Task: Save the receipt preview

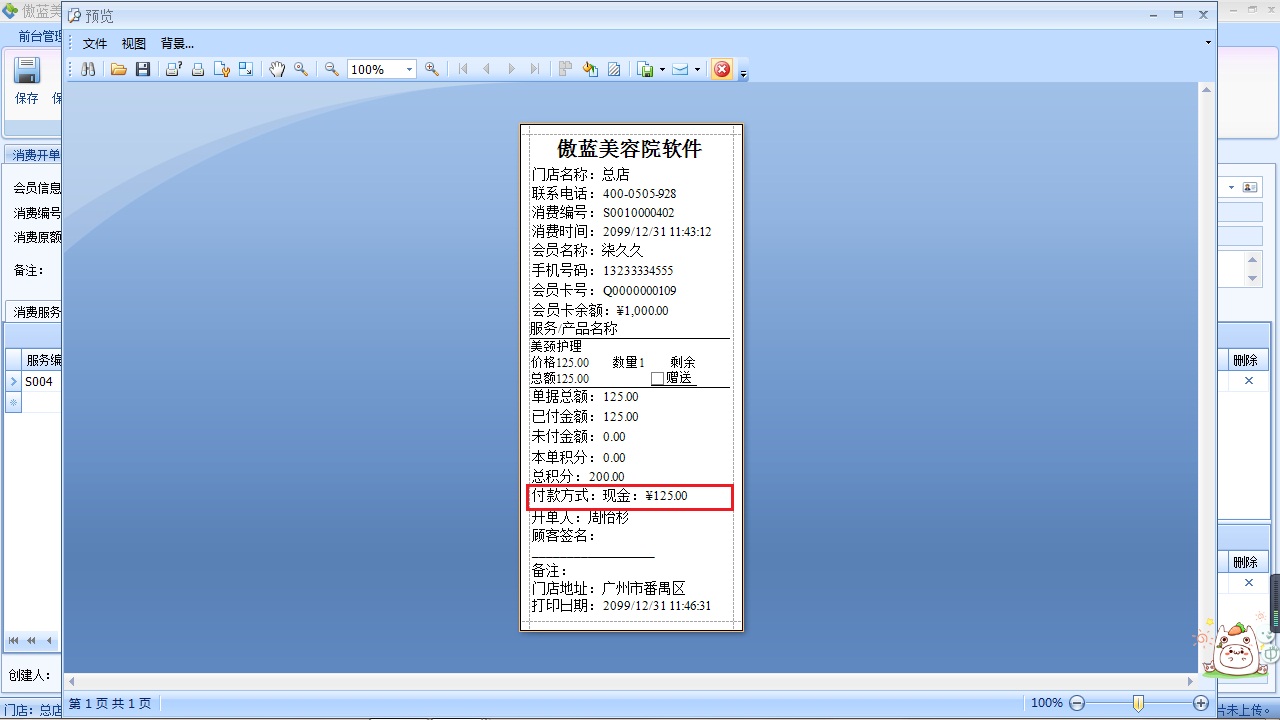Action: click(x=143, y=69)
